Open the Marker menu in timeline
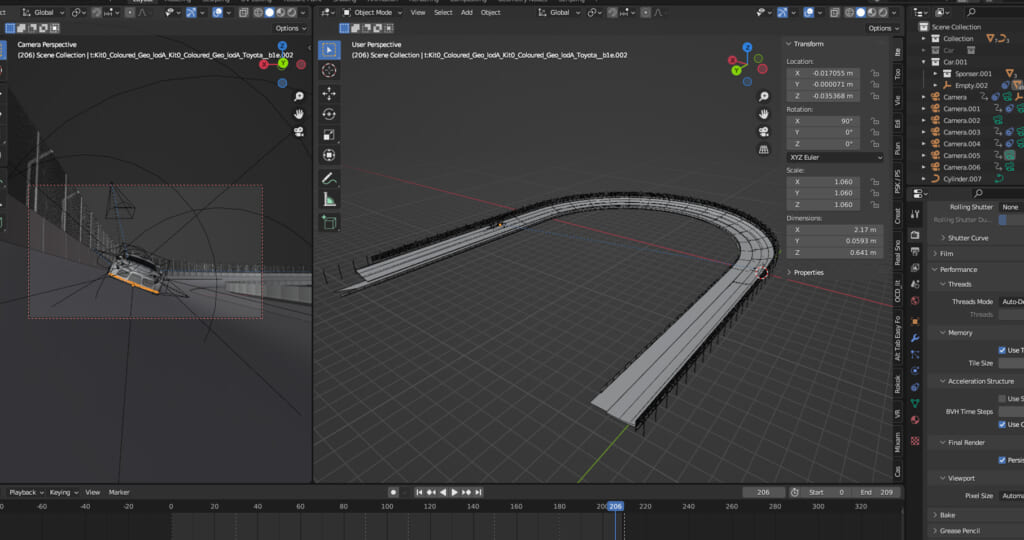 tap(119, 492)
